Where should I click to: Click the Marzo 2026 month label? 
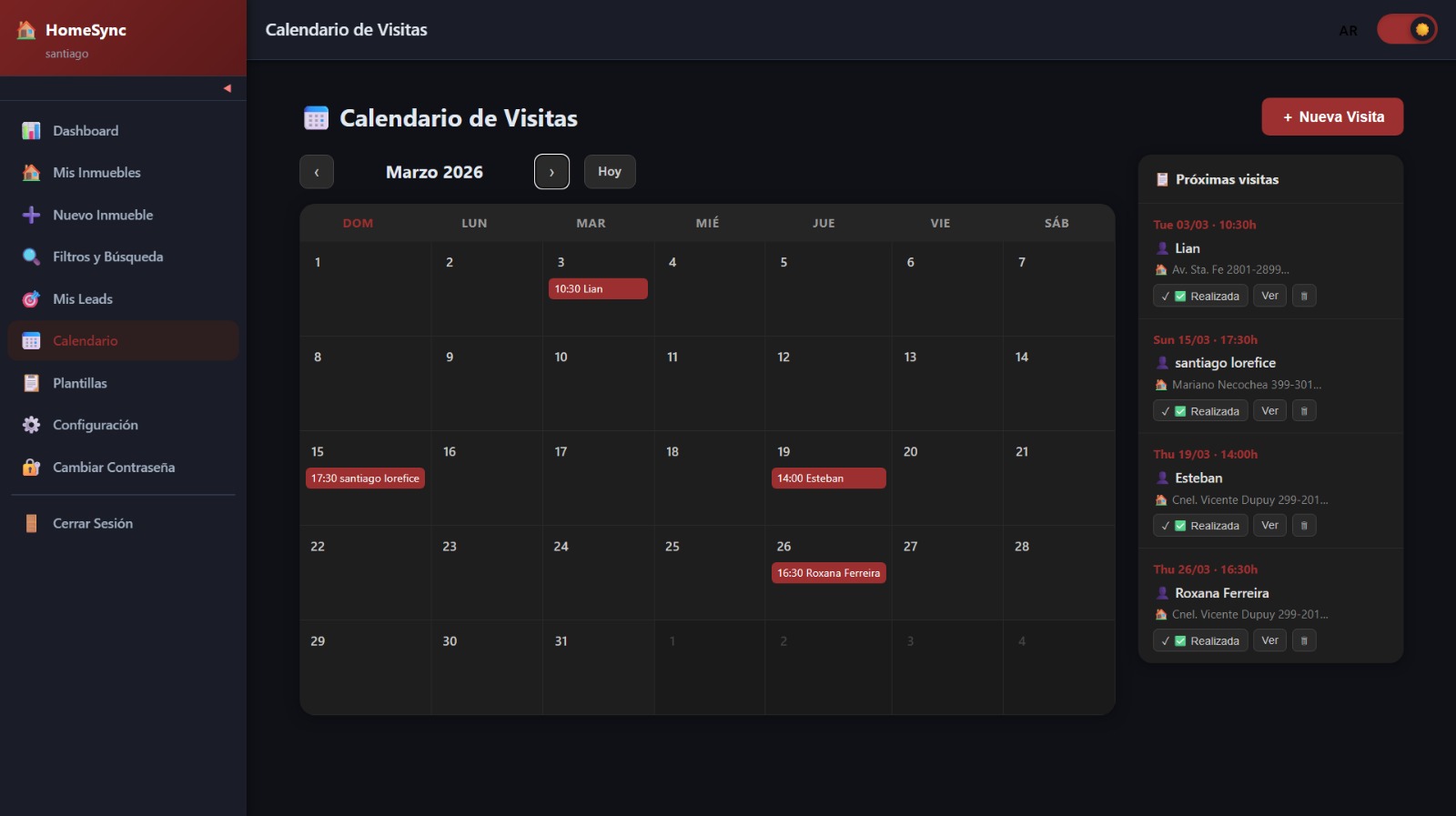click(x=434, y=172)
